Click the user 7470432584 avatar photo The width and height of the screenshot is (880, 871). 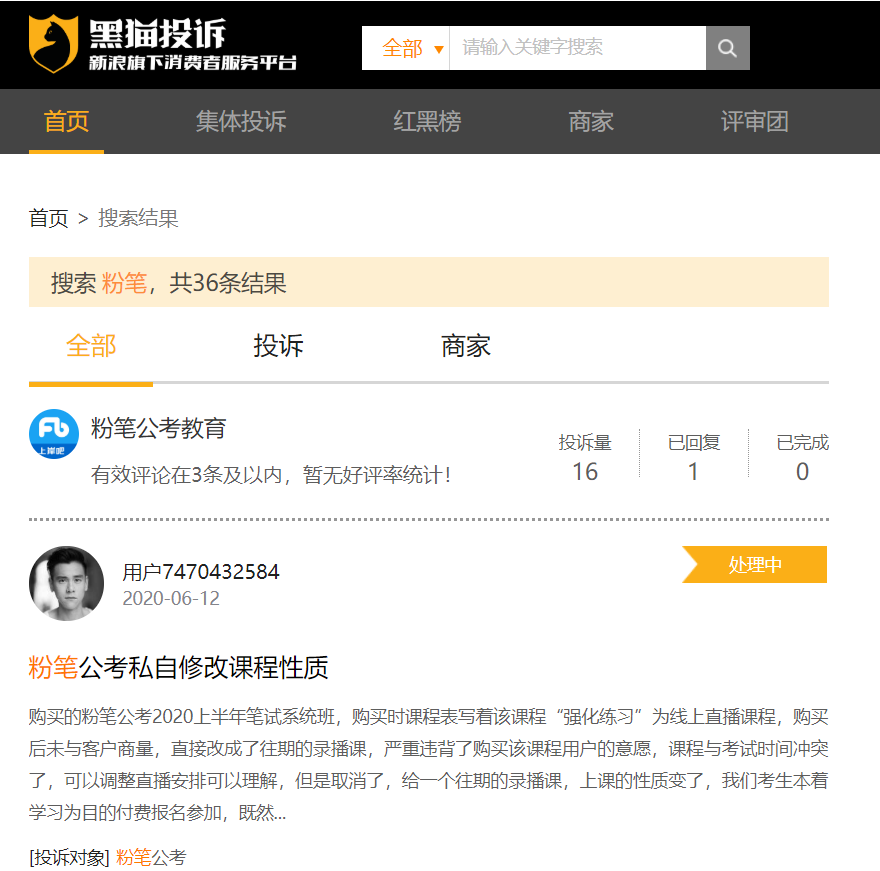point(66,583)
